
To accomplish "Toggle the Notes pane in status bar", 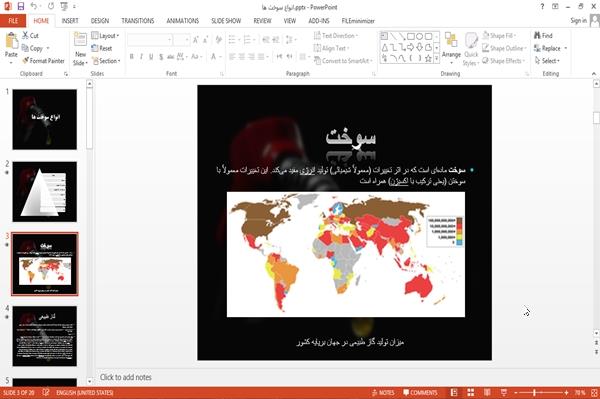I will coord(383,392).
